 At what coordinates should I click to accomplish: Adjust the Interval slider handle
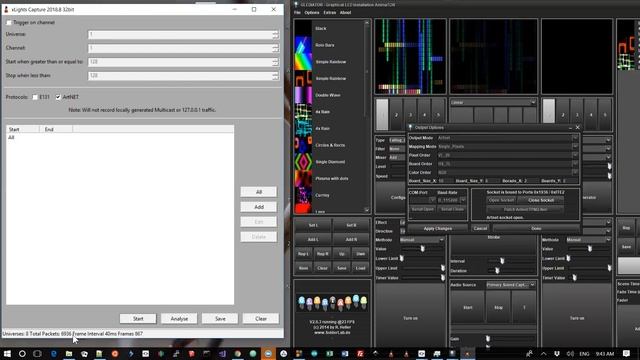pos(502,261)
